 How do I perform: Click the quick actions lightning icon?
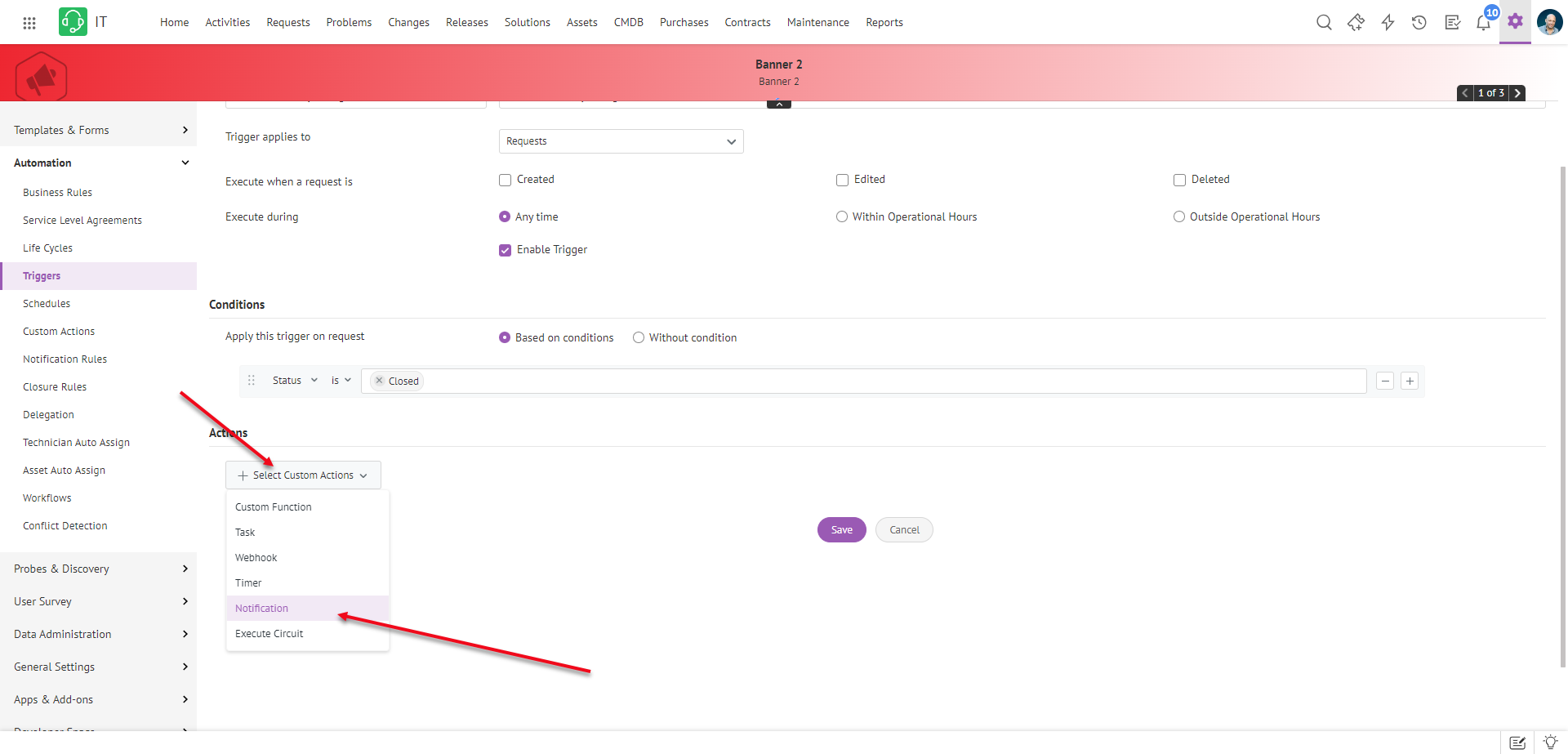point(1388,23)
